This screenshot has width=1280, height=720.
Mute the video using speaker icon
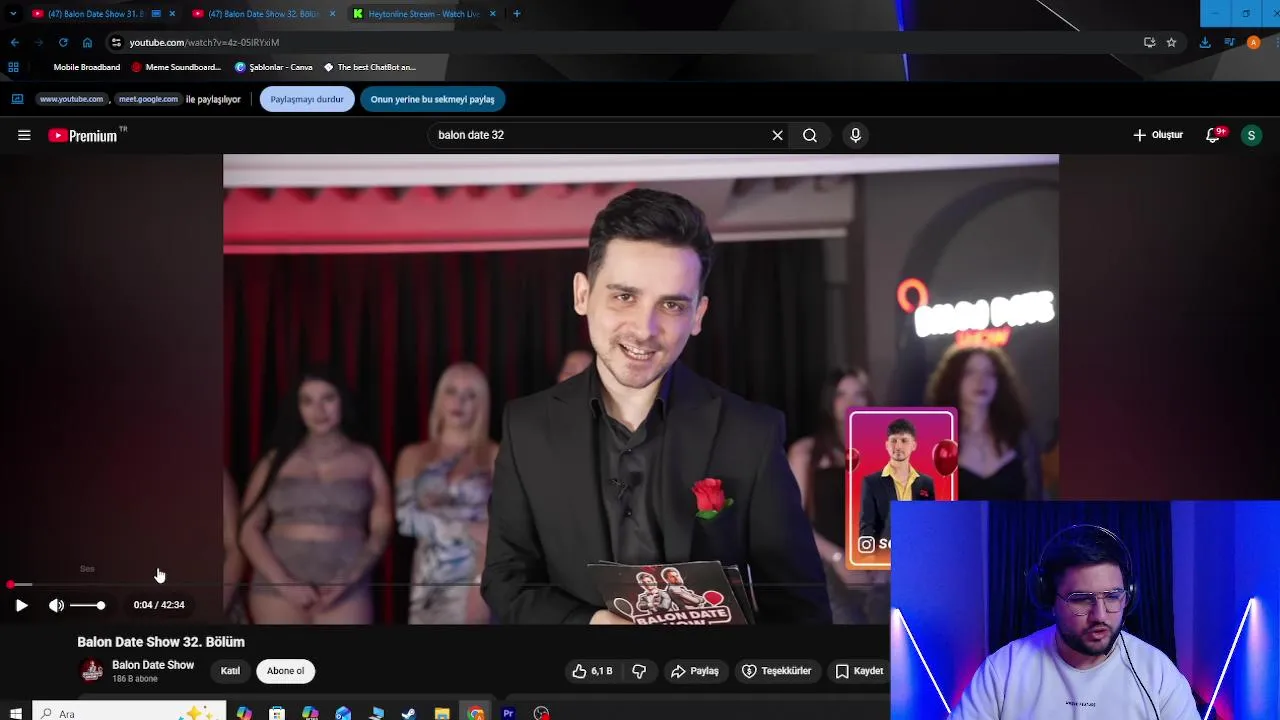56,605
